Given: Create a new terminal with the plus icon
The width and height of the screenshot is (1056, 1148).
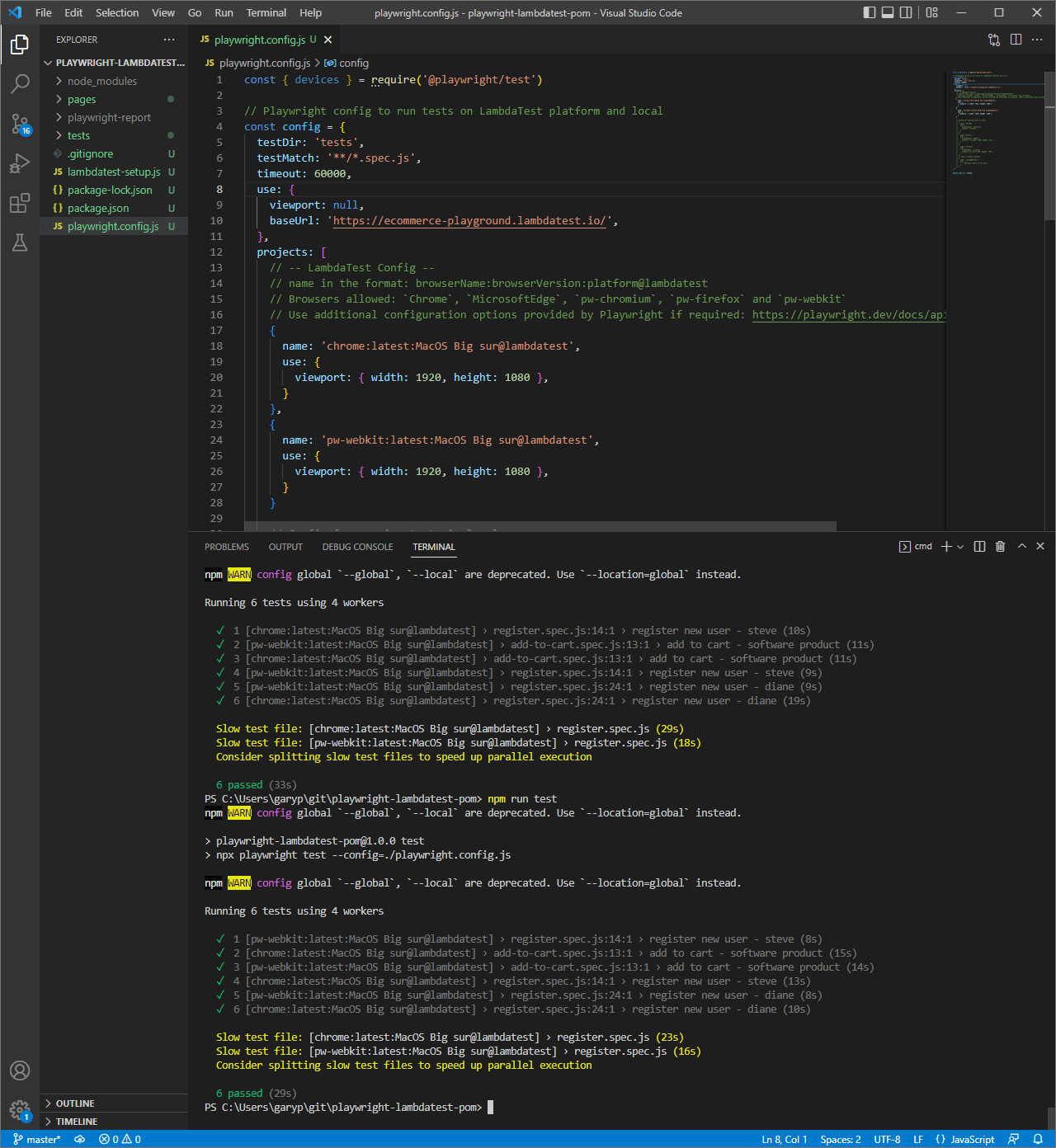Looking at the screenshot, I should point(946,546).
